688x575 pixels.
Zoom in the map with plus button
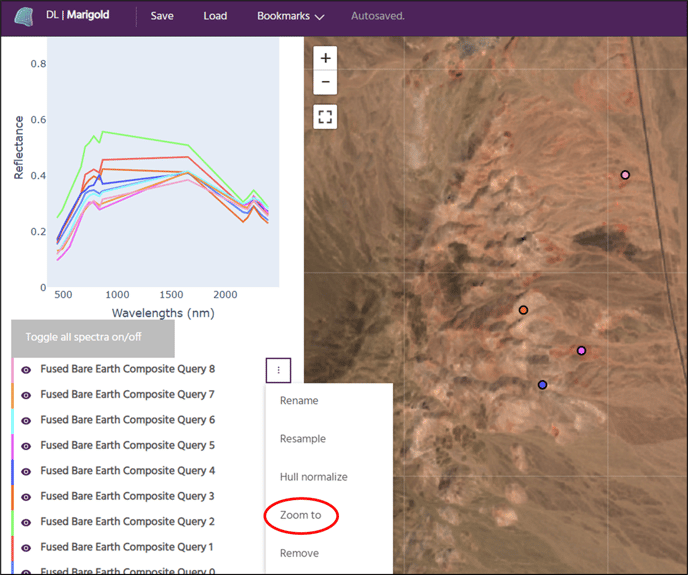[x=325, y=58]
